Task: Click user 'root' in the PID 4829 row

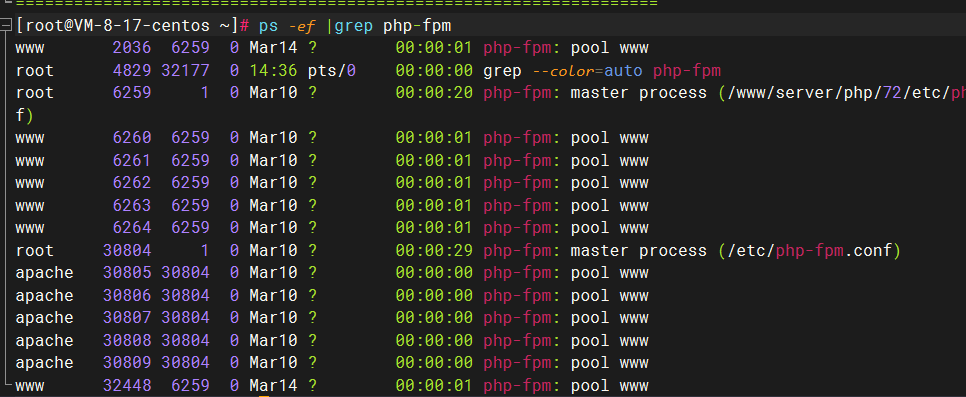Action: coord(34,71)
